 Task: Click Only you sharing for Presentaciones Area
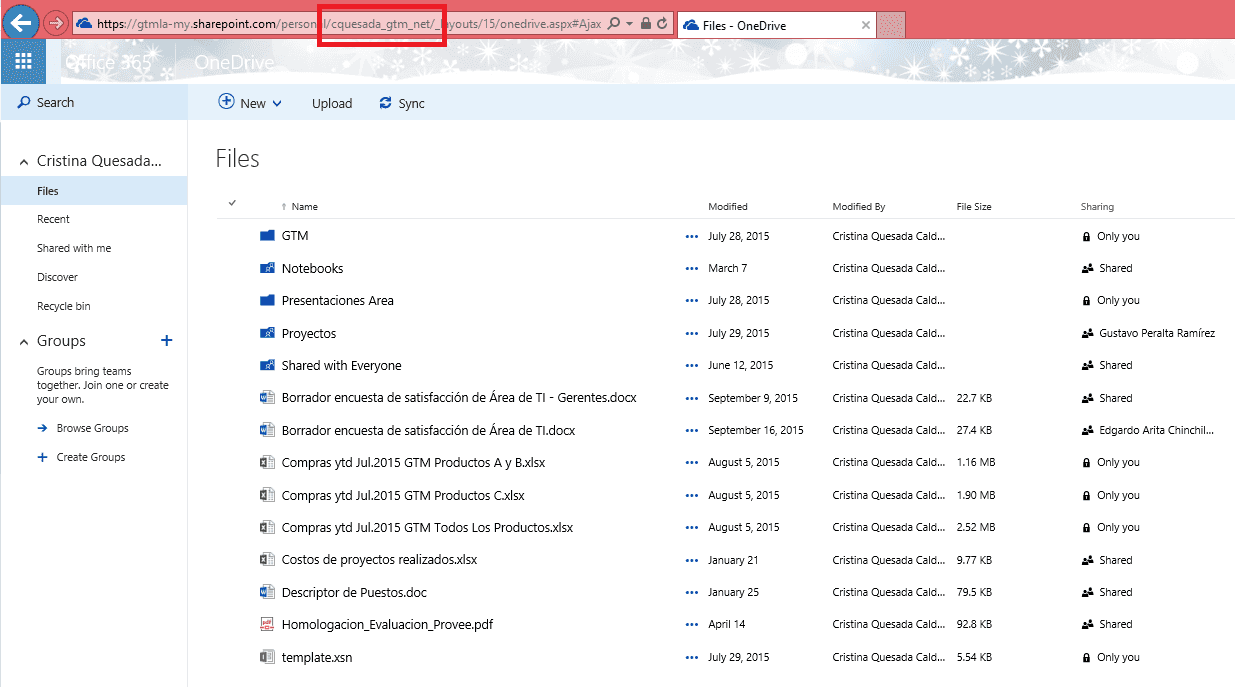pyautogui.click(x=1118, y=300)
